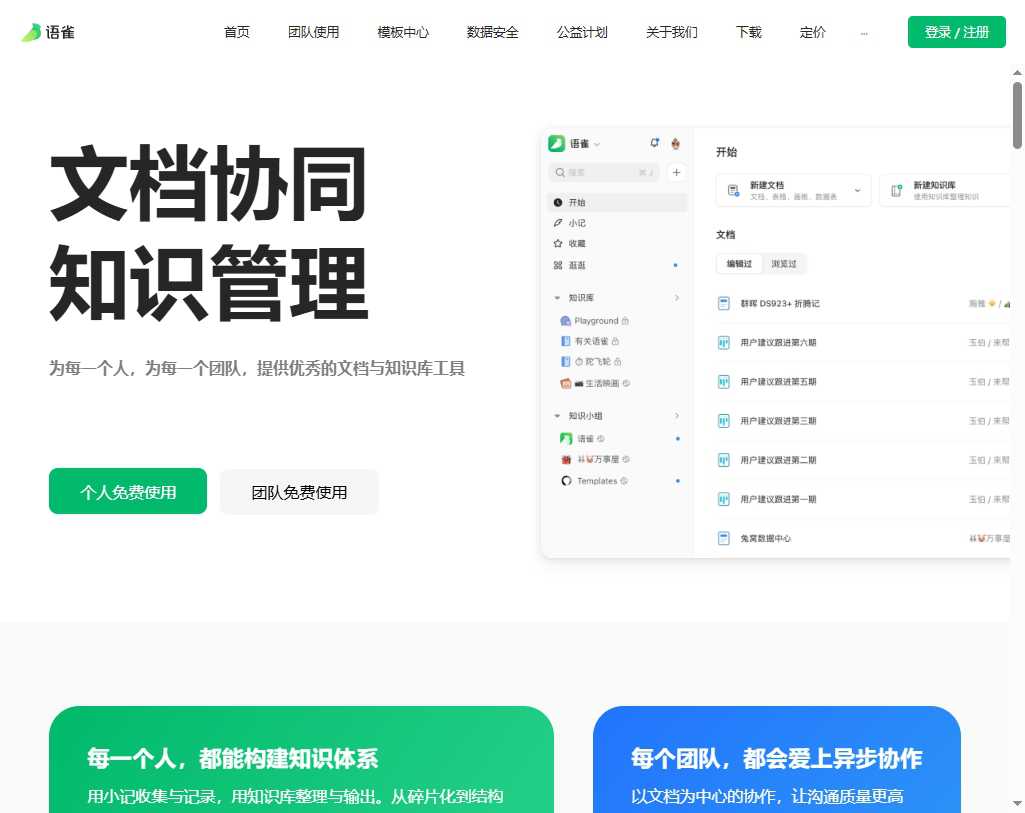Click the search field in preview sidebar

pos(603,173)
